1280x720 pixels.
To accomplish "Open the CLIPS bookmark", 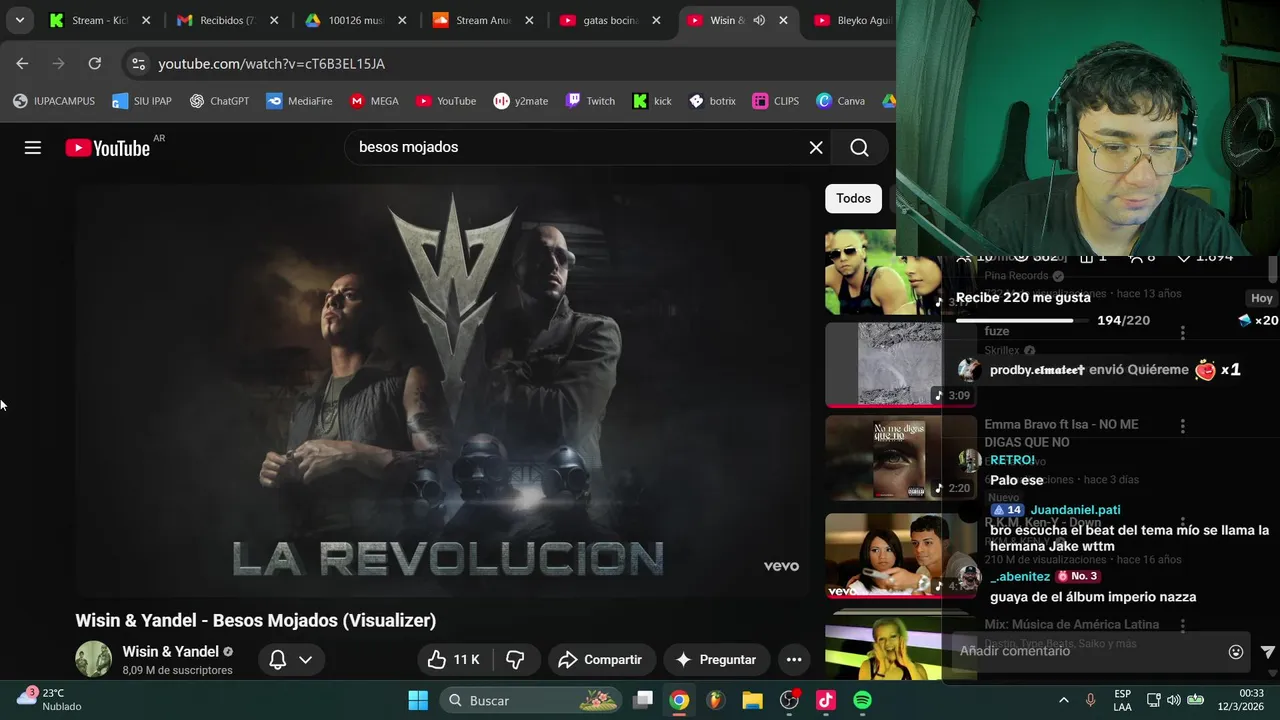I will pyautogui.click(x=776, y=101).
